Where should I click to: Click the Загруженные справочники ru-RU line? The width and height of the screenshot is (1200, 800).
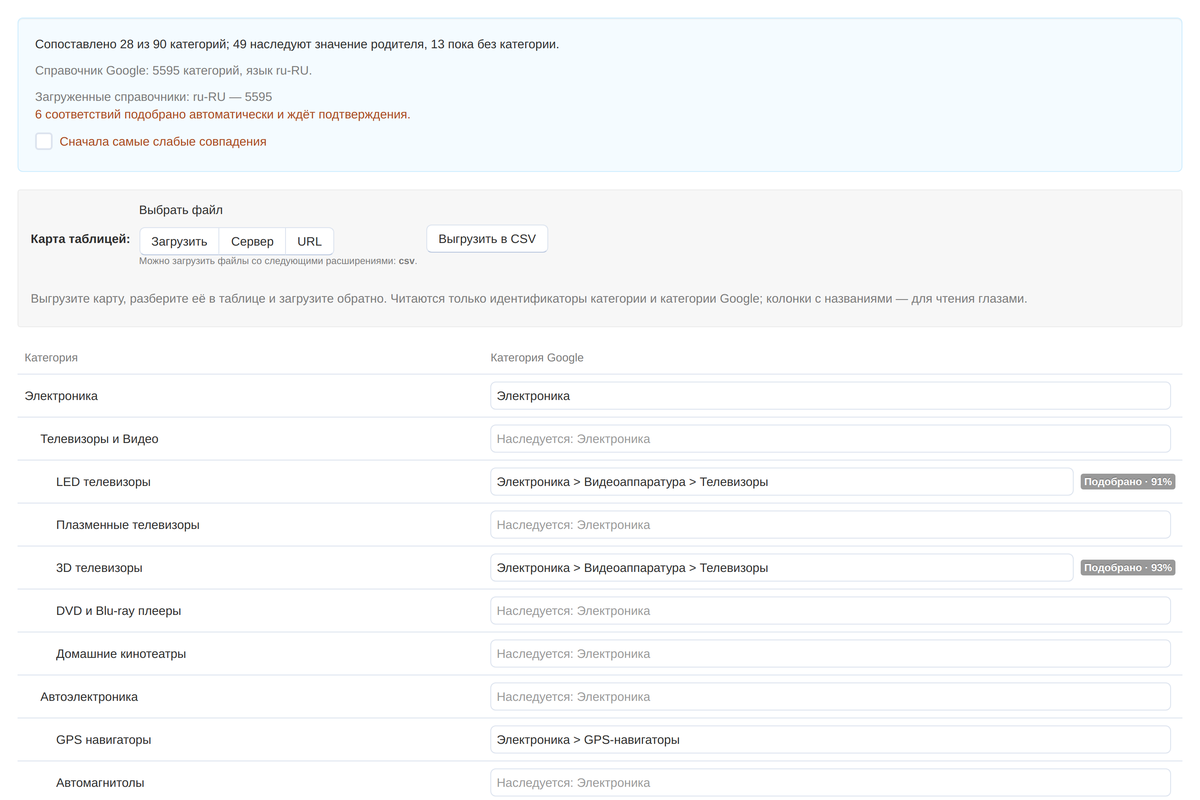153,97
